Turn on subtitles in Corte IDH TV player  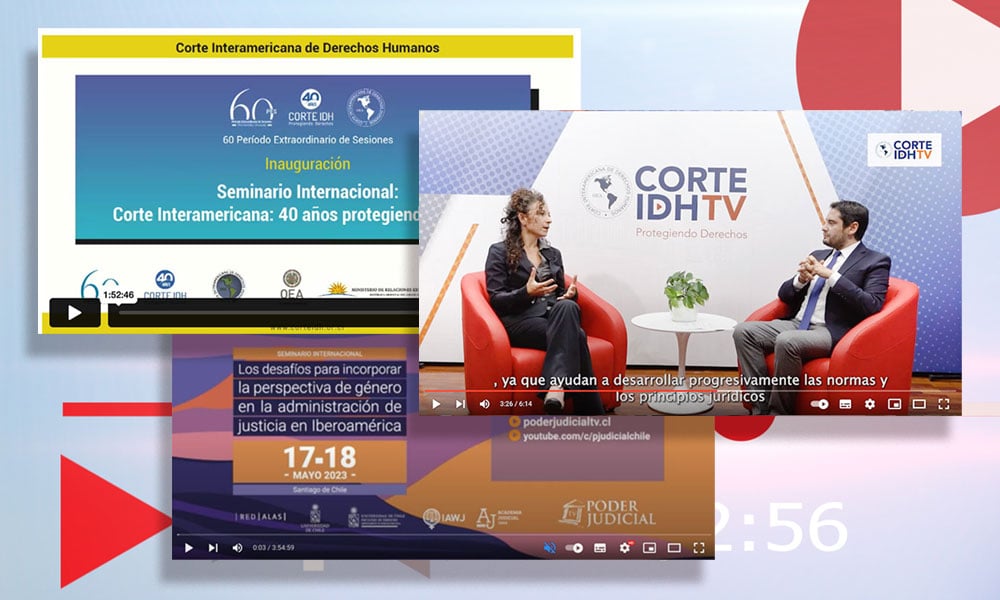tap(845, 404)
